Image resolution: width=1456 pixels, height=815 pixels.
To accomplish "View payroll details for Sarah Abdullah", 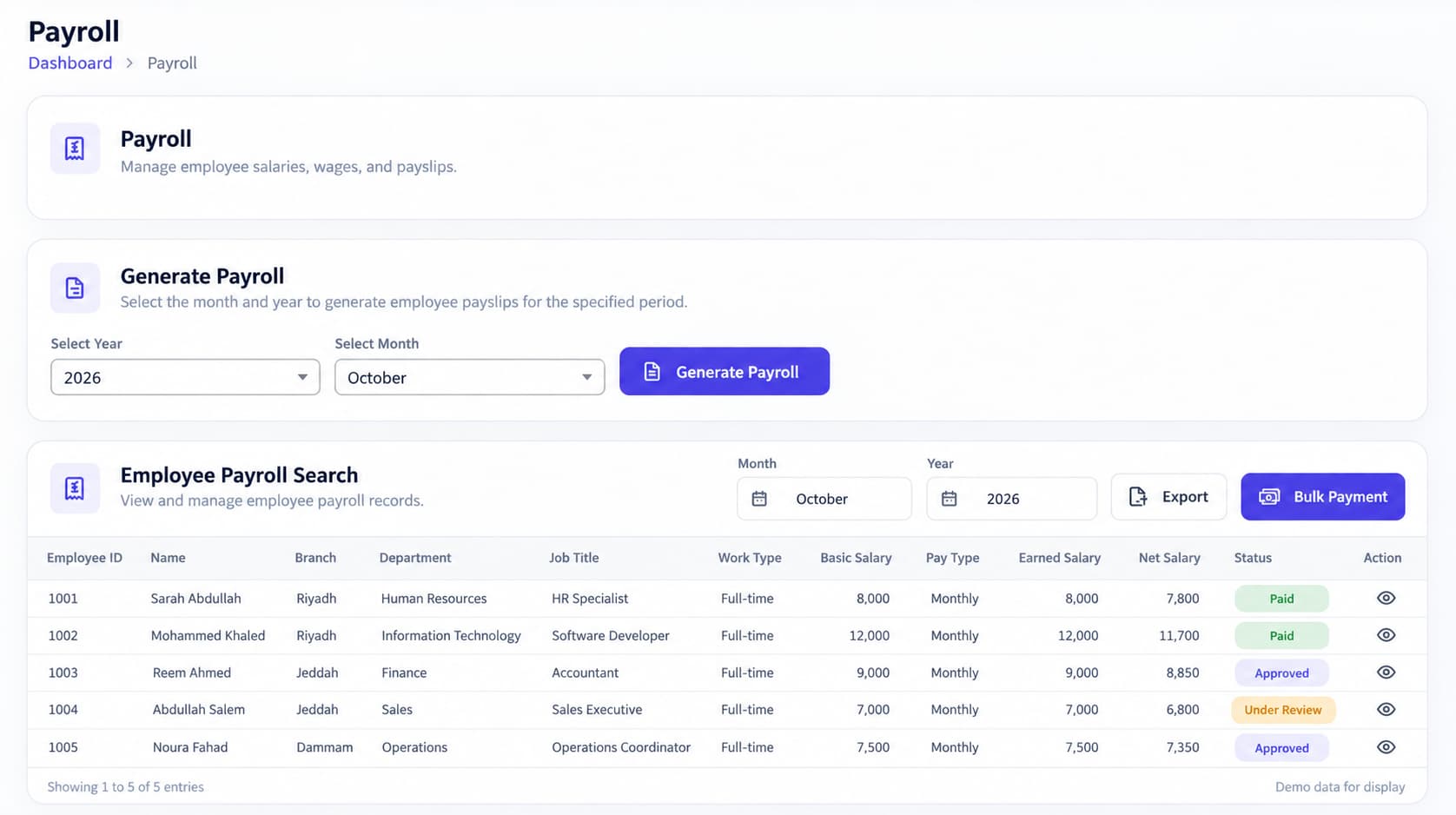I will 1386,598.
